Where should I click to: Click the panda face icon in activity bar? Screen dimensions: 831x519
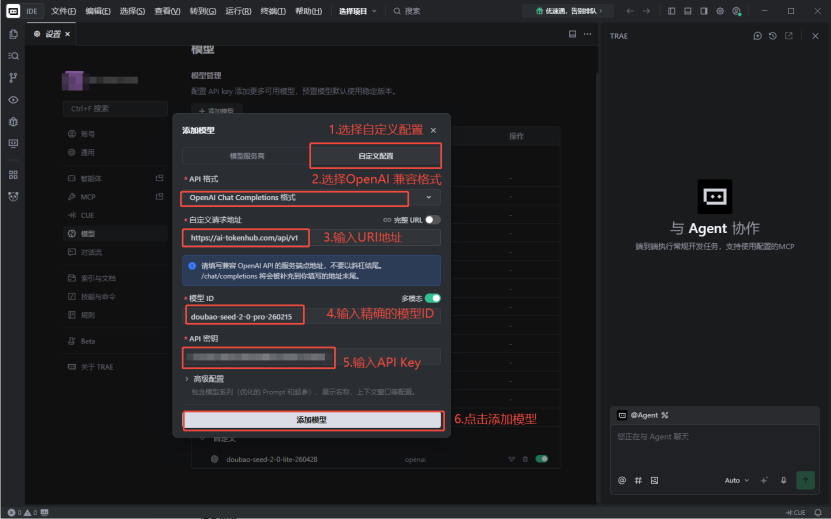13,197
